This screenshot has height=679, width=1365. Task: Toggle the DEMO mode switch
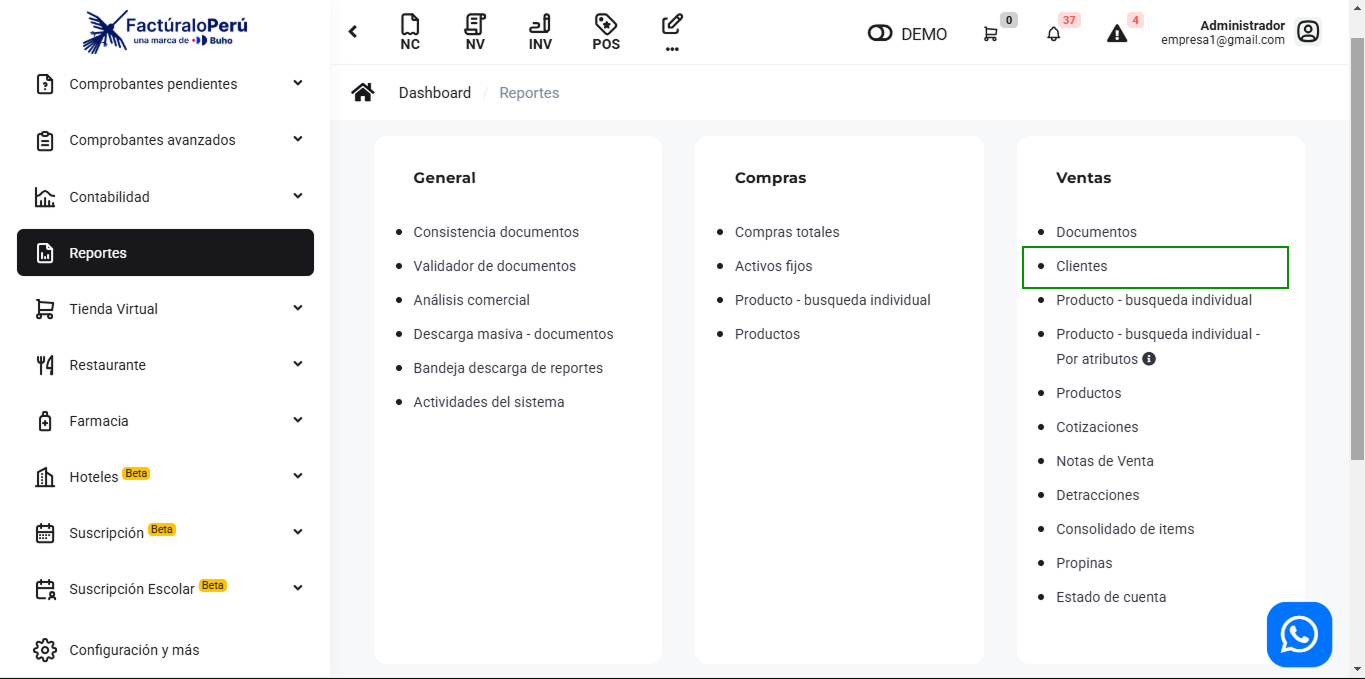click(880, 34)
